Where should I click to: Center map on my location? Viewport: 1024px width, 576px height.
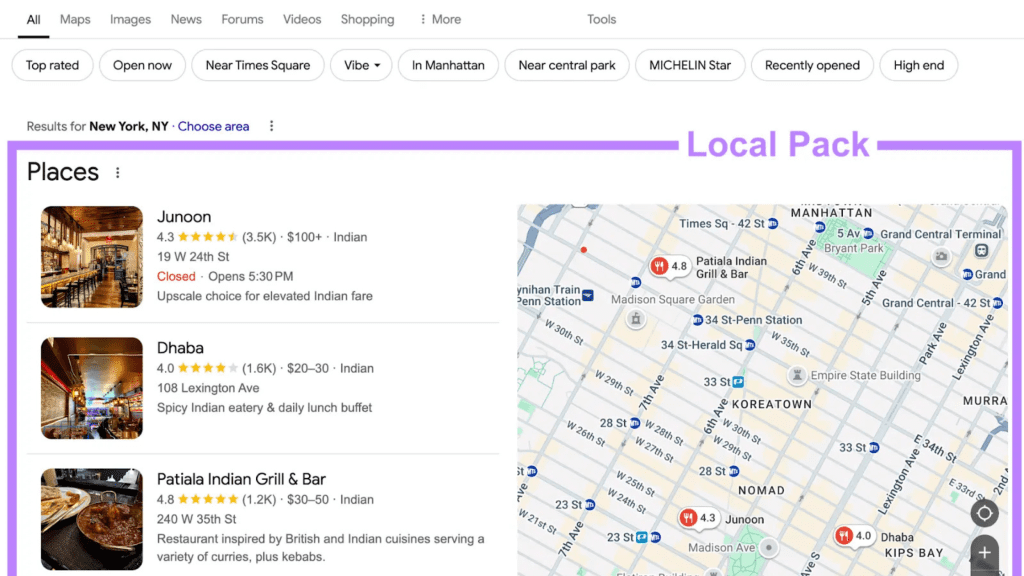click(984, 513)
